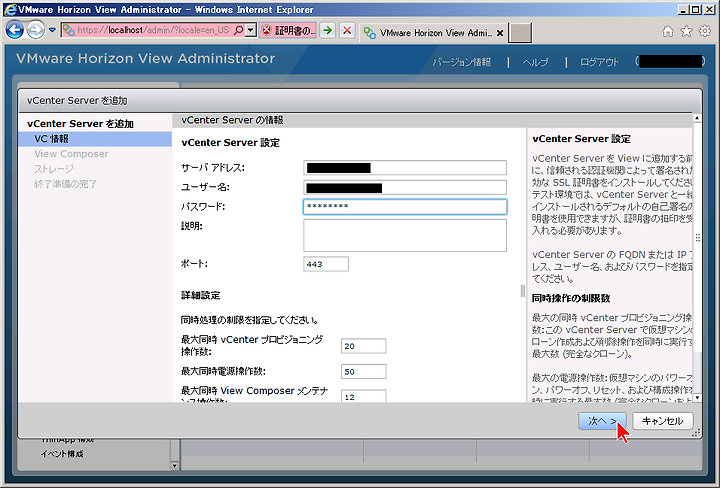Click the ポート field showing 443
720x488 pixels.
[x=326, y=264]
